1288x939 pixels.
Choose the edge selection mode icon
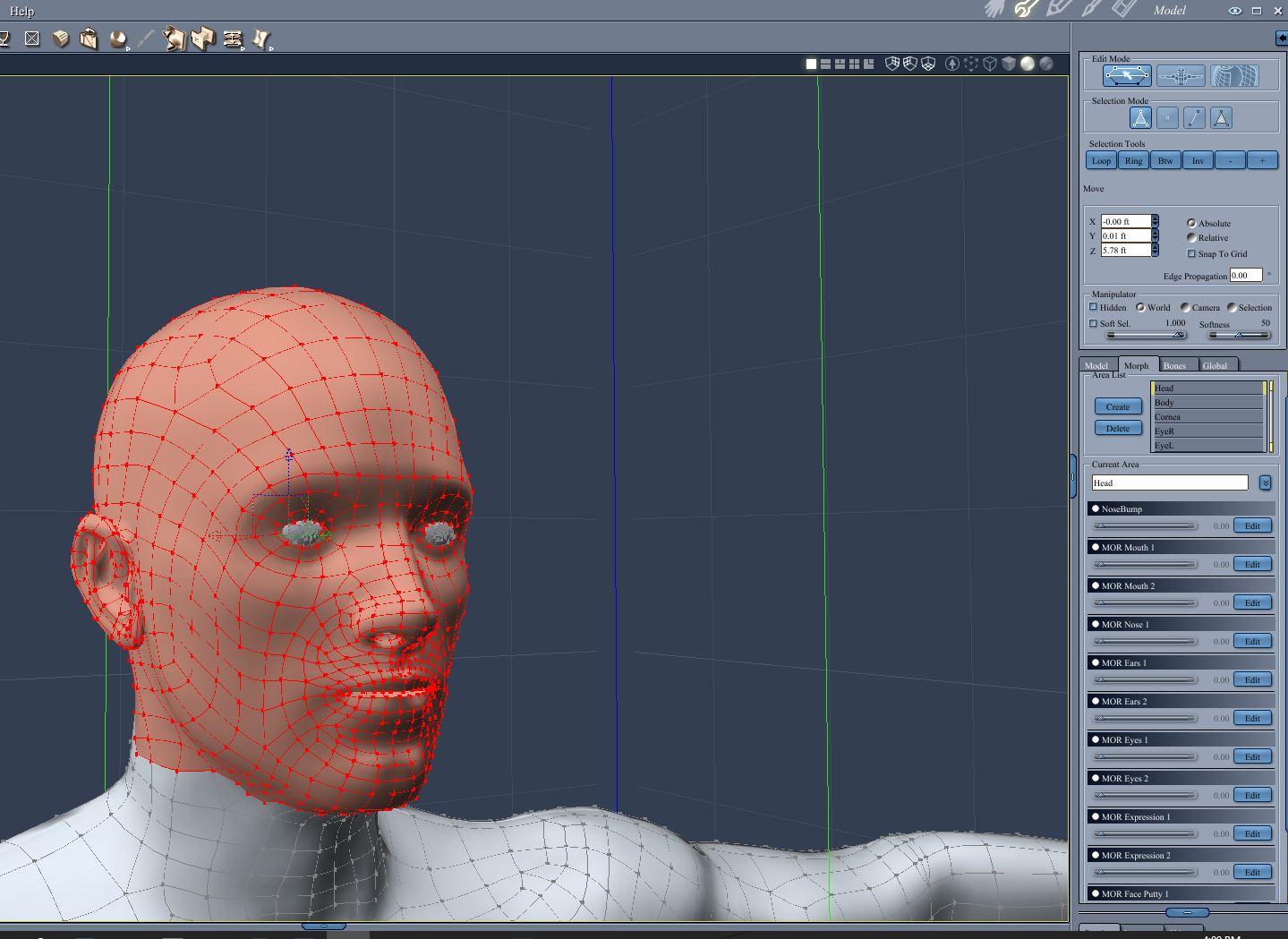[1194, 117]
